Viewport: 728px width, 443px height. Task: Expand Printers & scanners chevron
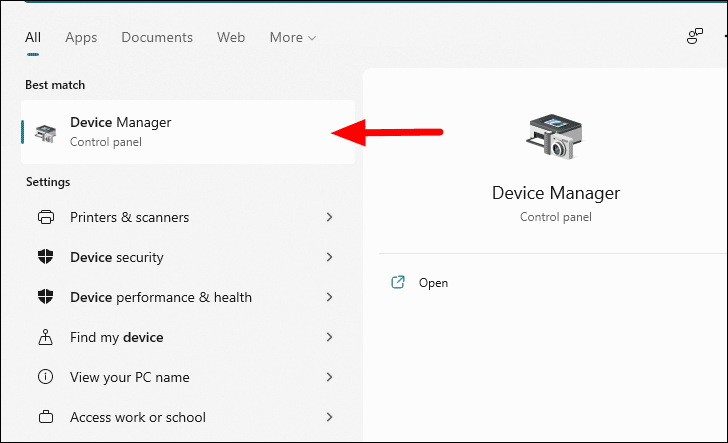point(329,217)
